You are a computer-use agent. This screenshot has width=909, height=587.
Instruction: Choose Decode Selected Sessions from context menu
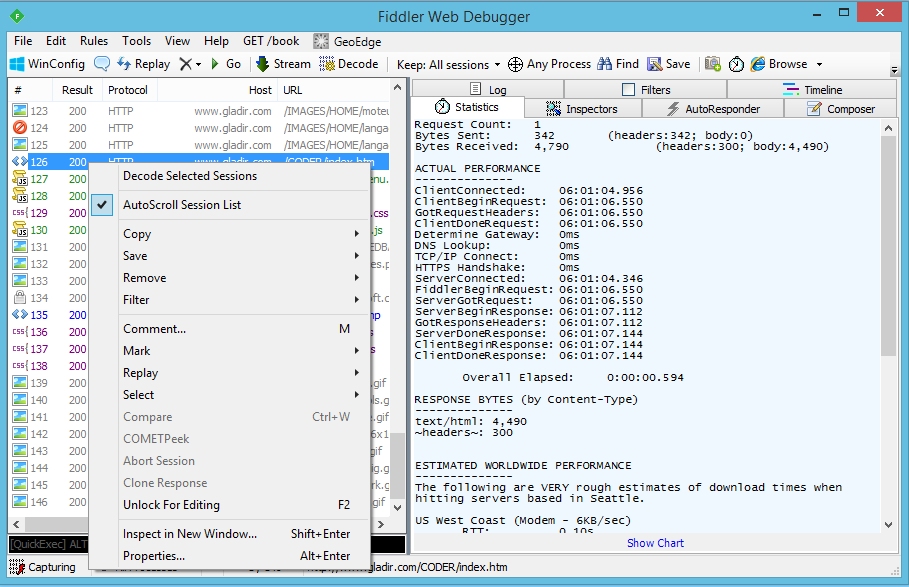tap(190, 176)
